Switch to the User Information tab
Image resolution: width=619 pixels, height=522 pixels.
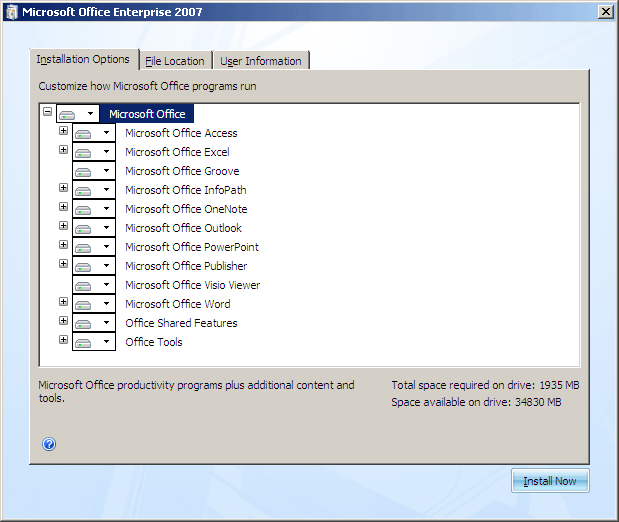(261, 61)
